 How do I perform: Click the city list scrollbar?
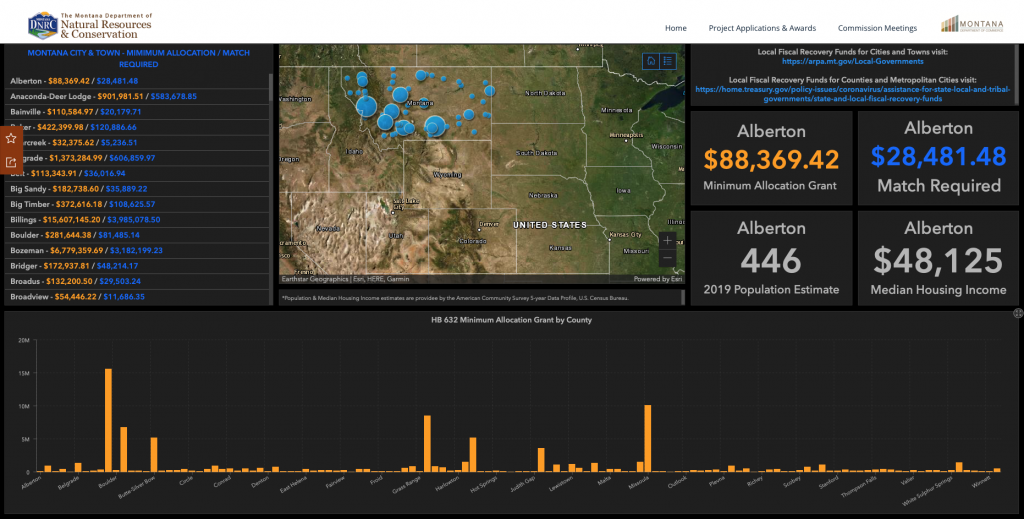point(271,189)
